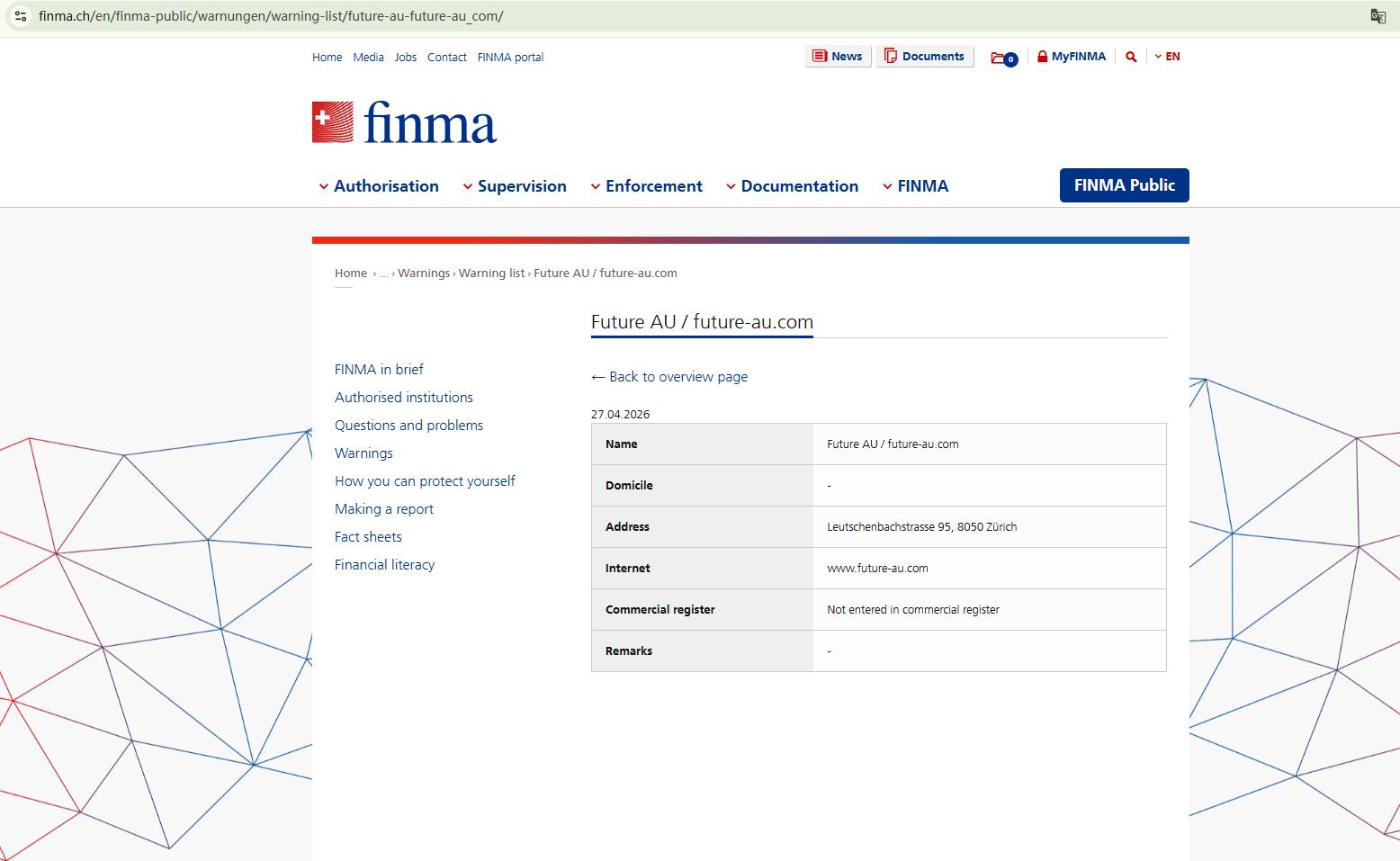Open the Contact top link

click(447, 57)
